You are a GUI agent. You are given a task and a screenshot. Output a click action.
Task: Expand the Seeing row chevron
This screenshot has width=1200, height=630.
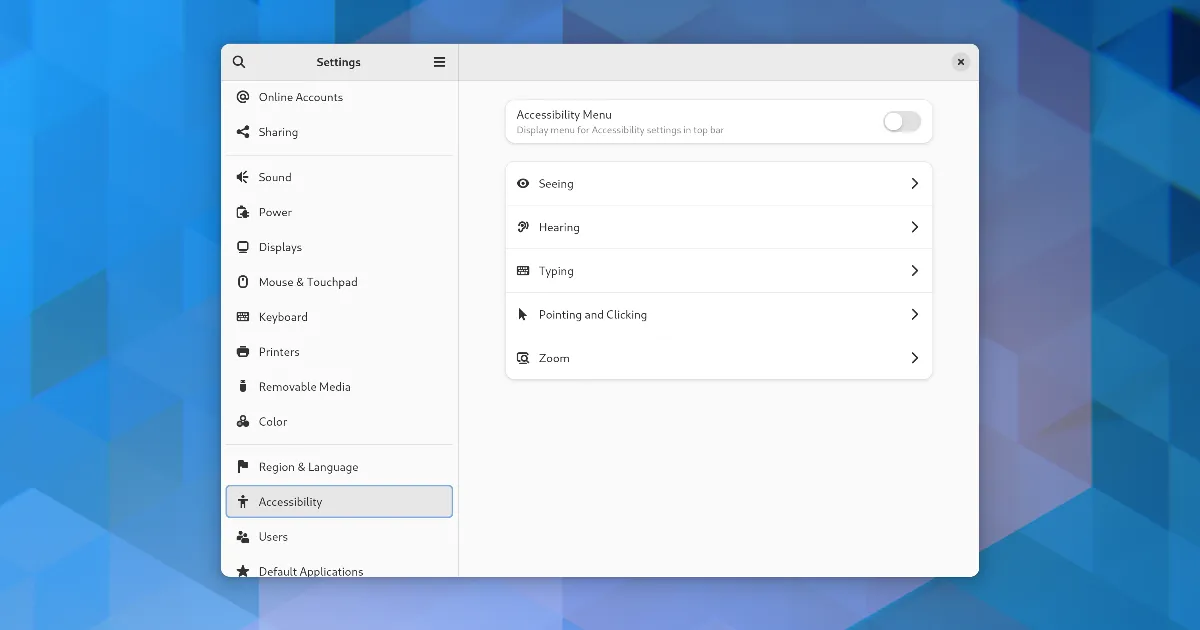(x=914, y=184)
